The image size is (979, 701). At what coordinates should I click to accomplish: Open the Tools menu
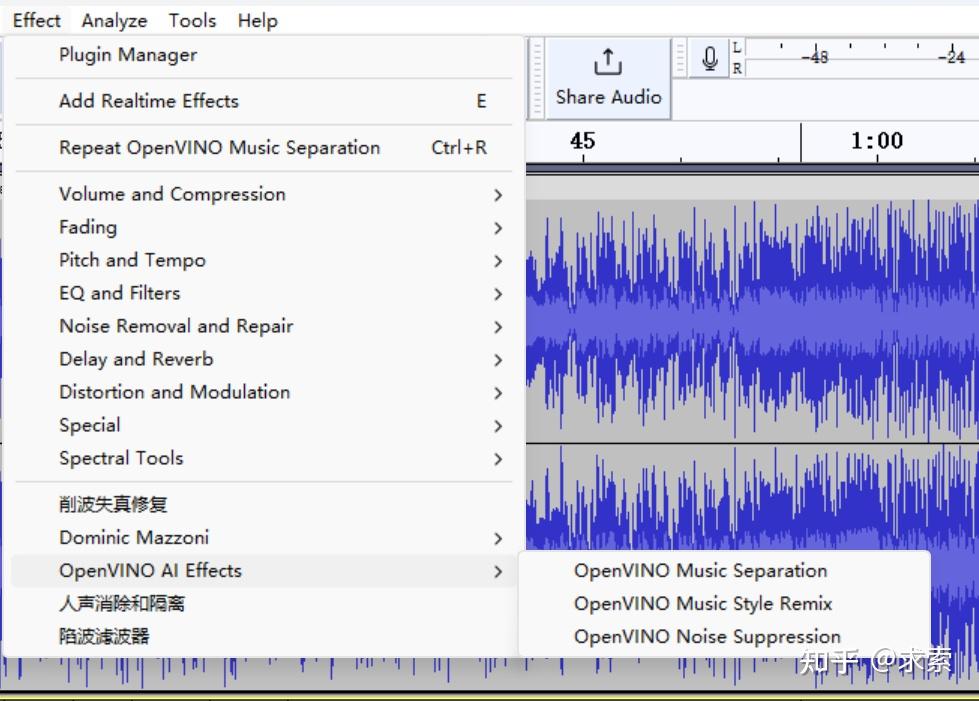[192, 20]
